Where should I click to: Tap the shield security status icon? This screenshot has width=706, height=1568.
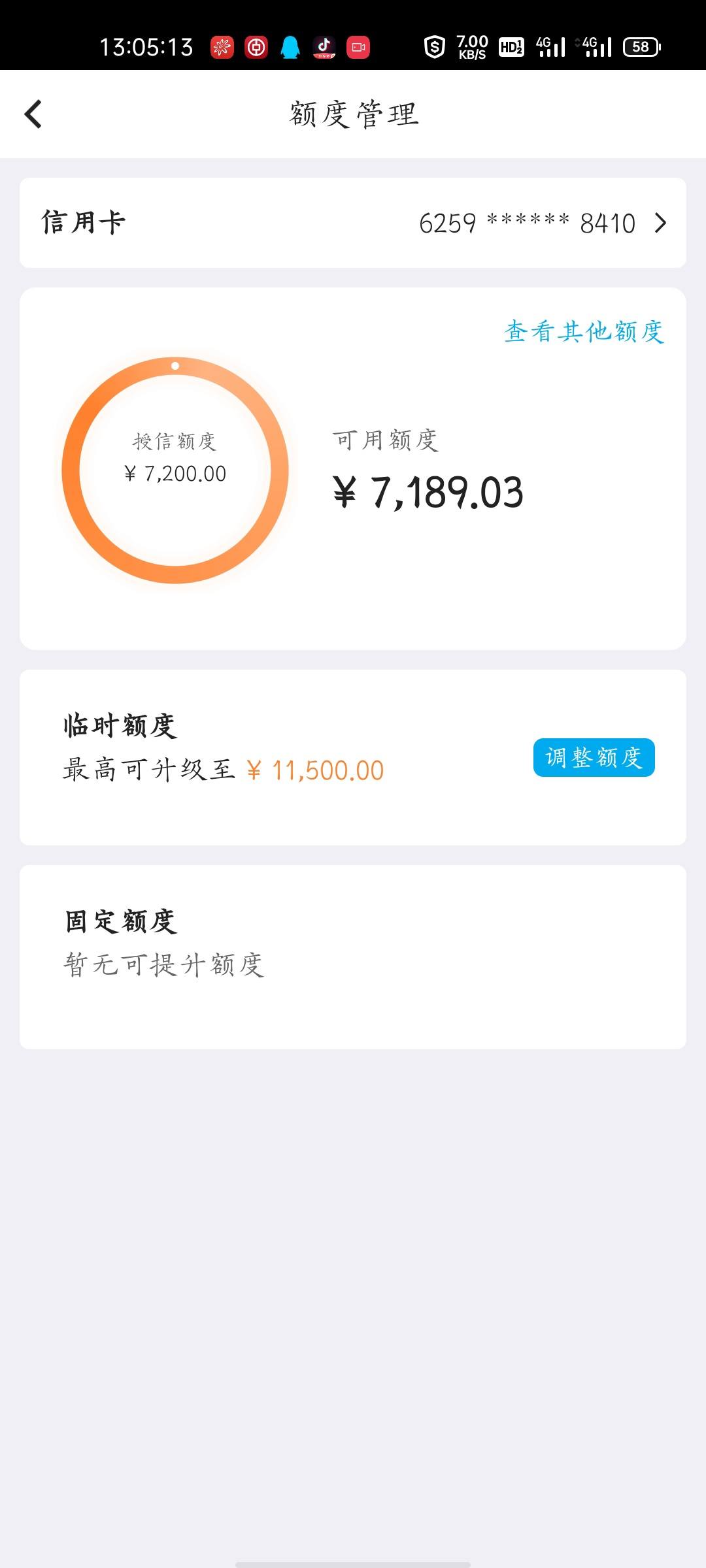[x=435, y=47]
